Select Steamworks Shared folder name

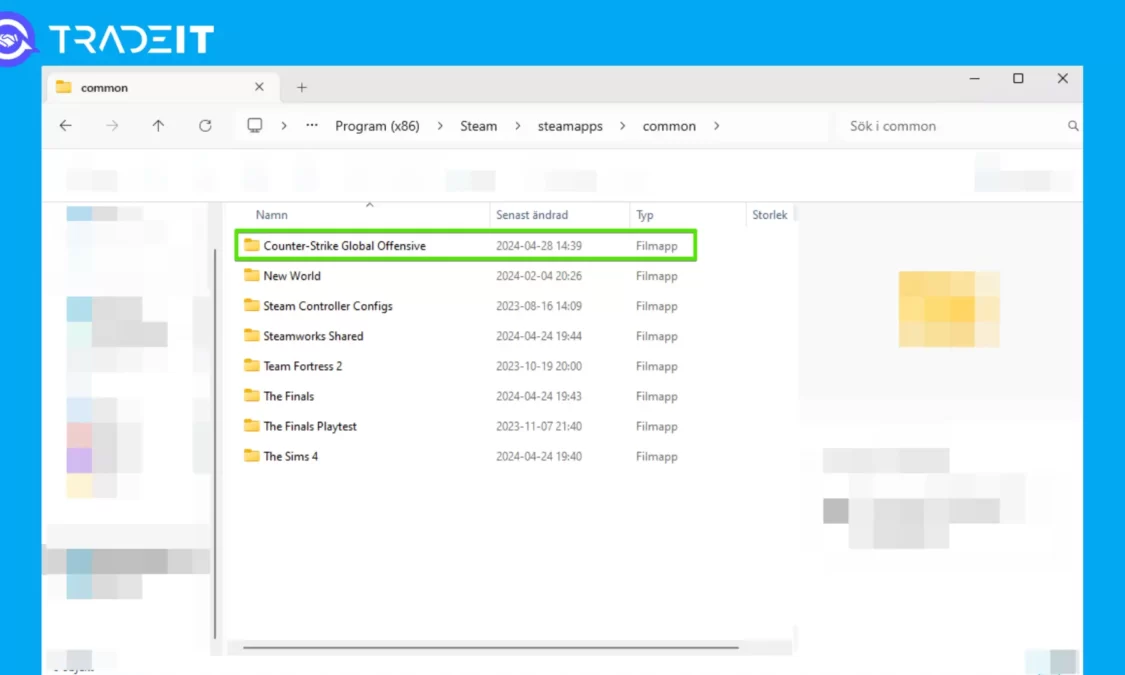[314, 336]
